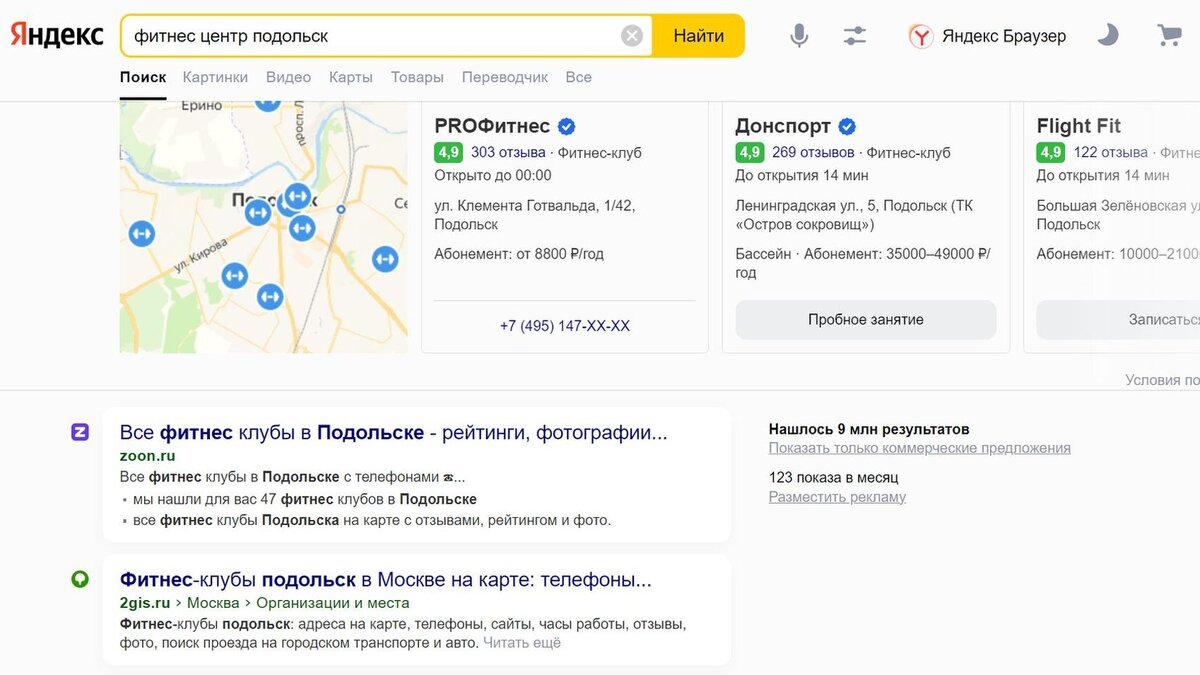This screenshot has height=675, width=1200.
Task: Activate voice search microphone icon
Action: coord(798,36)
